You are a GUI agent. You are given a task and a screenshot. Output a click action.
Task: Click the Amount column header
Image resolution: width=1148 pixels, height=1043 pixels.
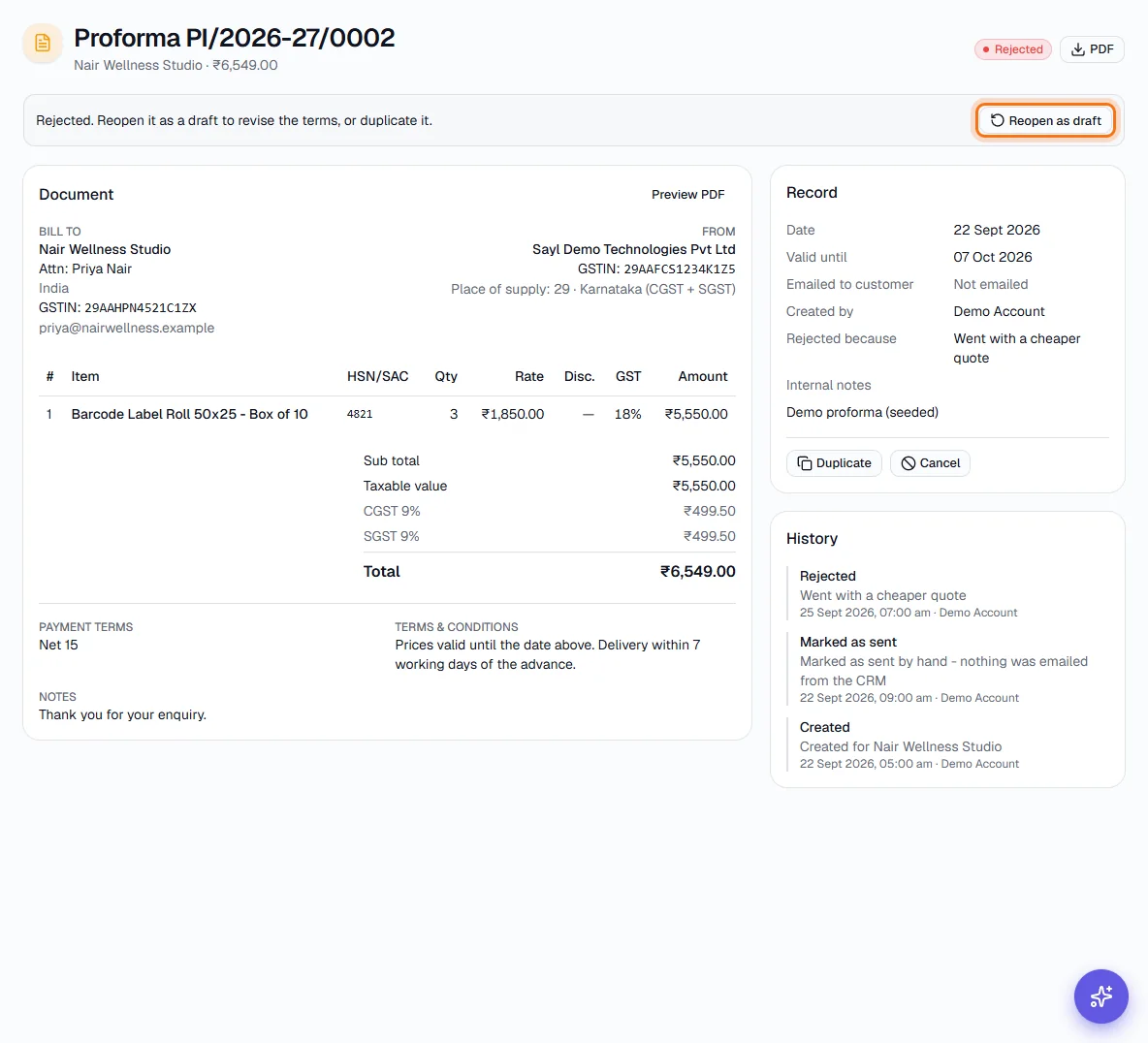[702, 376]
